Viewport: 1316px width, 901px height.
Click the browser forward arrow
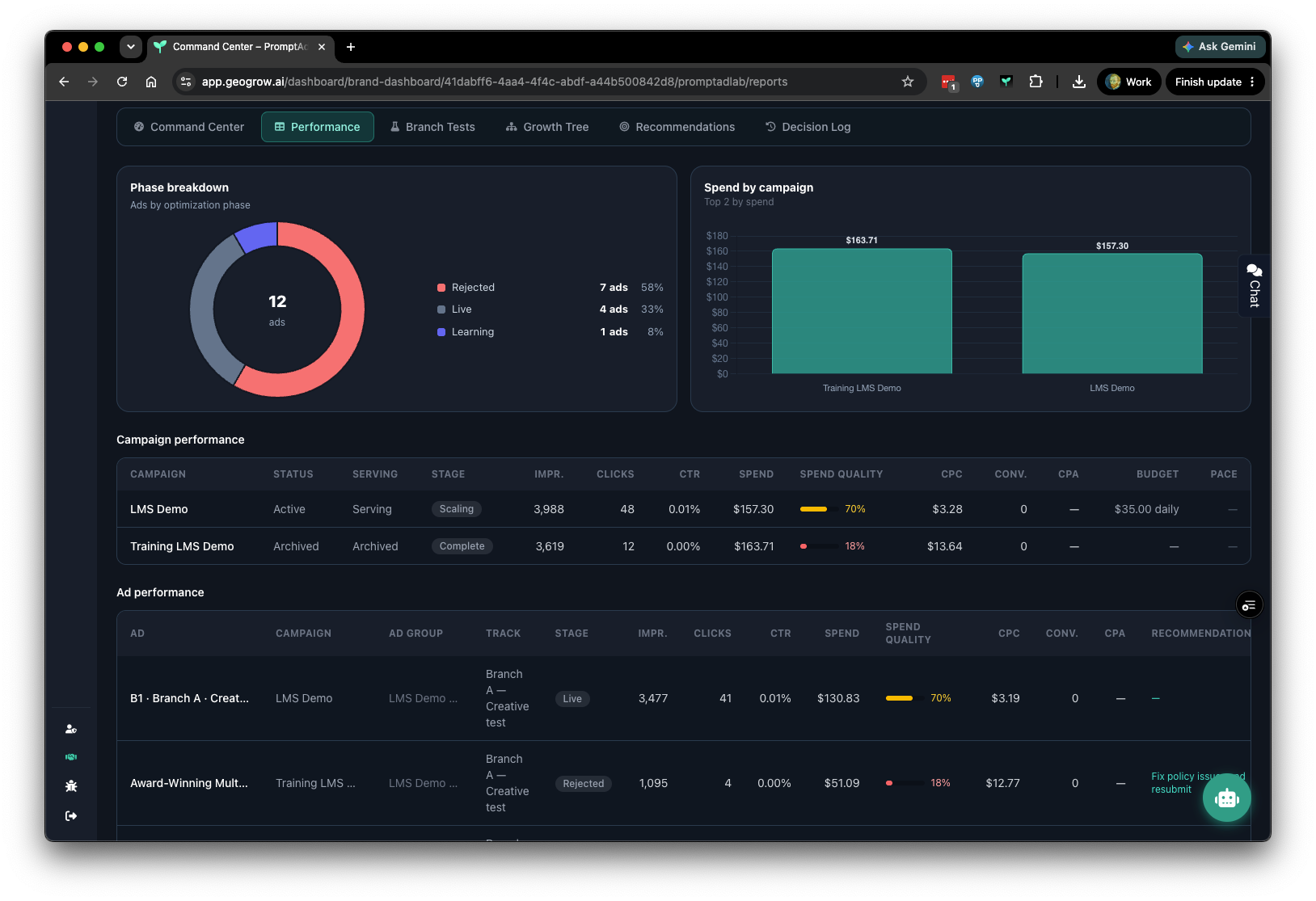pyautogui.click(x=93, y=82)
